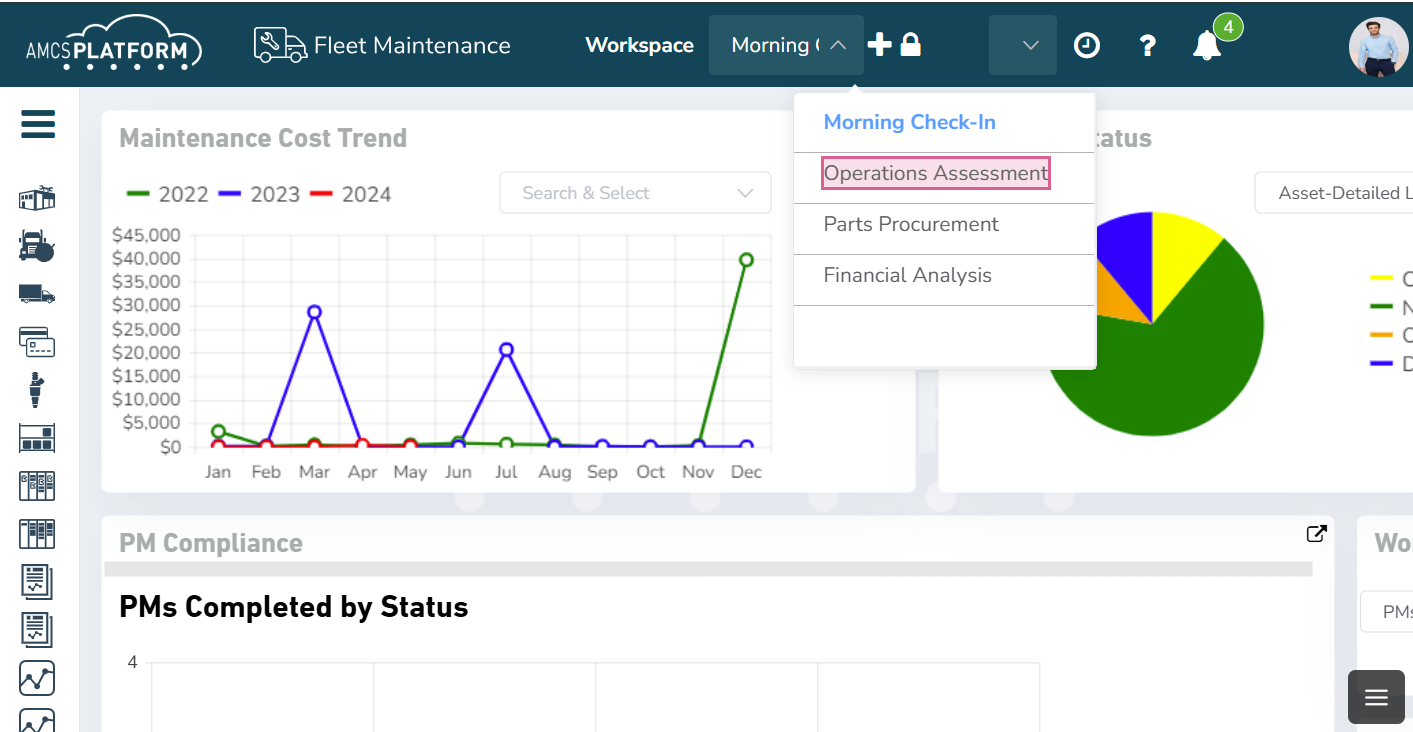This screenshot has height=732, width=1413.
Task: Open the truck maintenance icon in sidebar
Action: [x=36, y=246]
